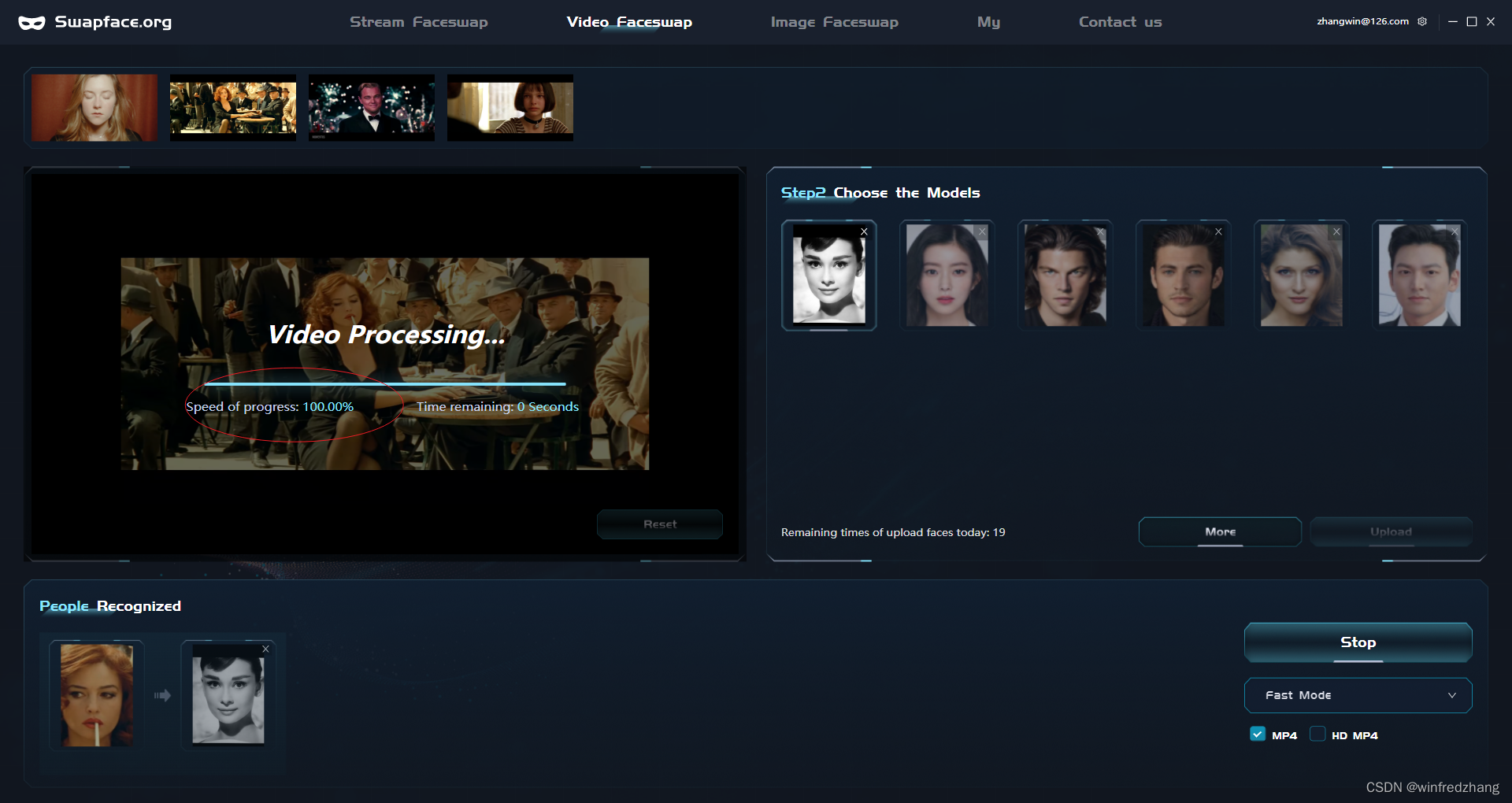Remove assigned face in People Recognized
Image resolution: width=1512 pixels, height=803 pixels.
pos(265,649)
